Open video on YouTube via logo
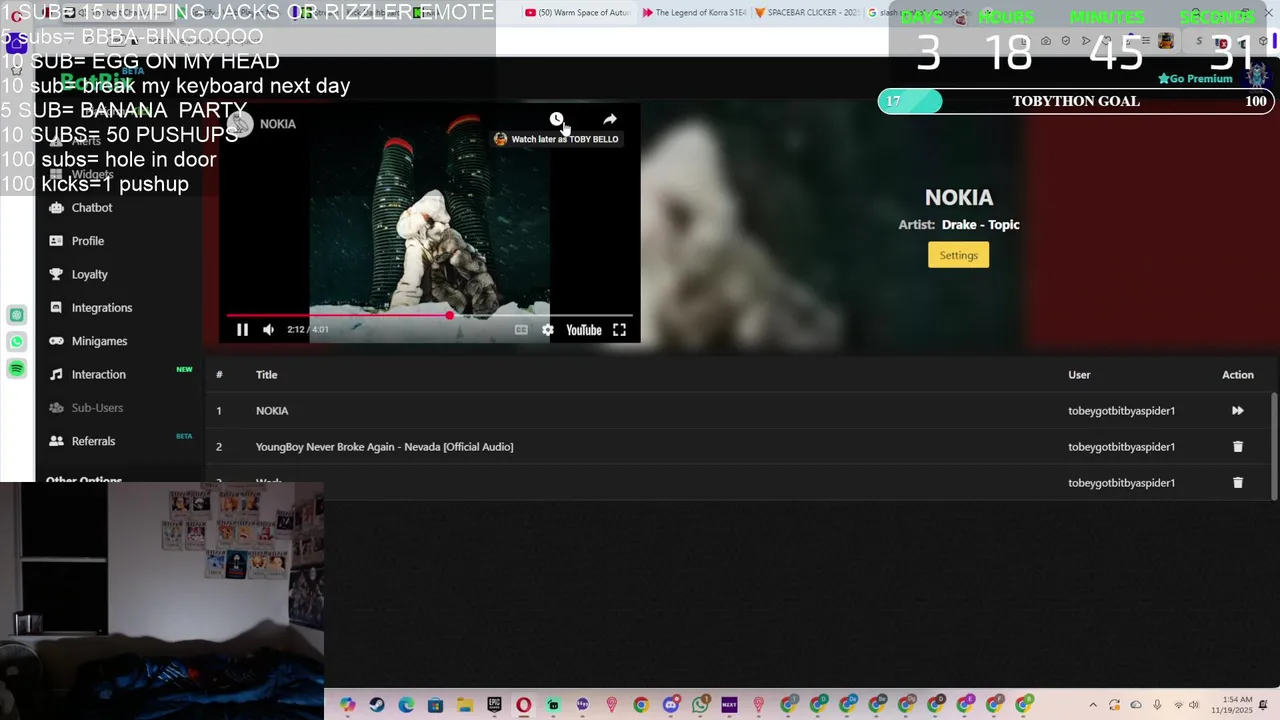 [x=583, y=329]
